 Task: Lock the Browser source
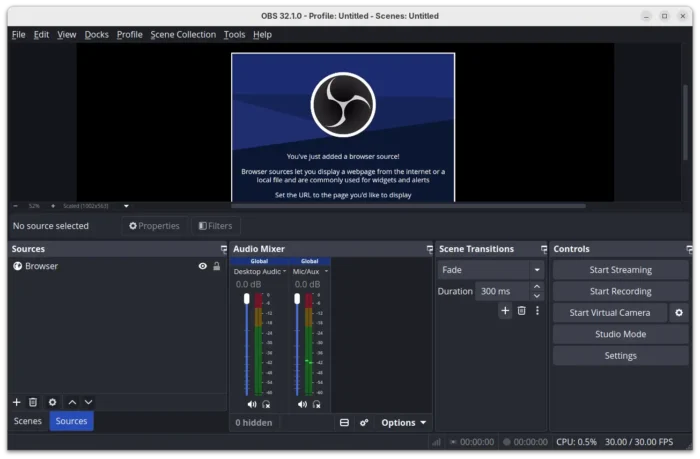tap(216, 266)
